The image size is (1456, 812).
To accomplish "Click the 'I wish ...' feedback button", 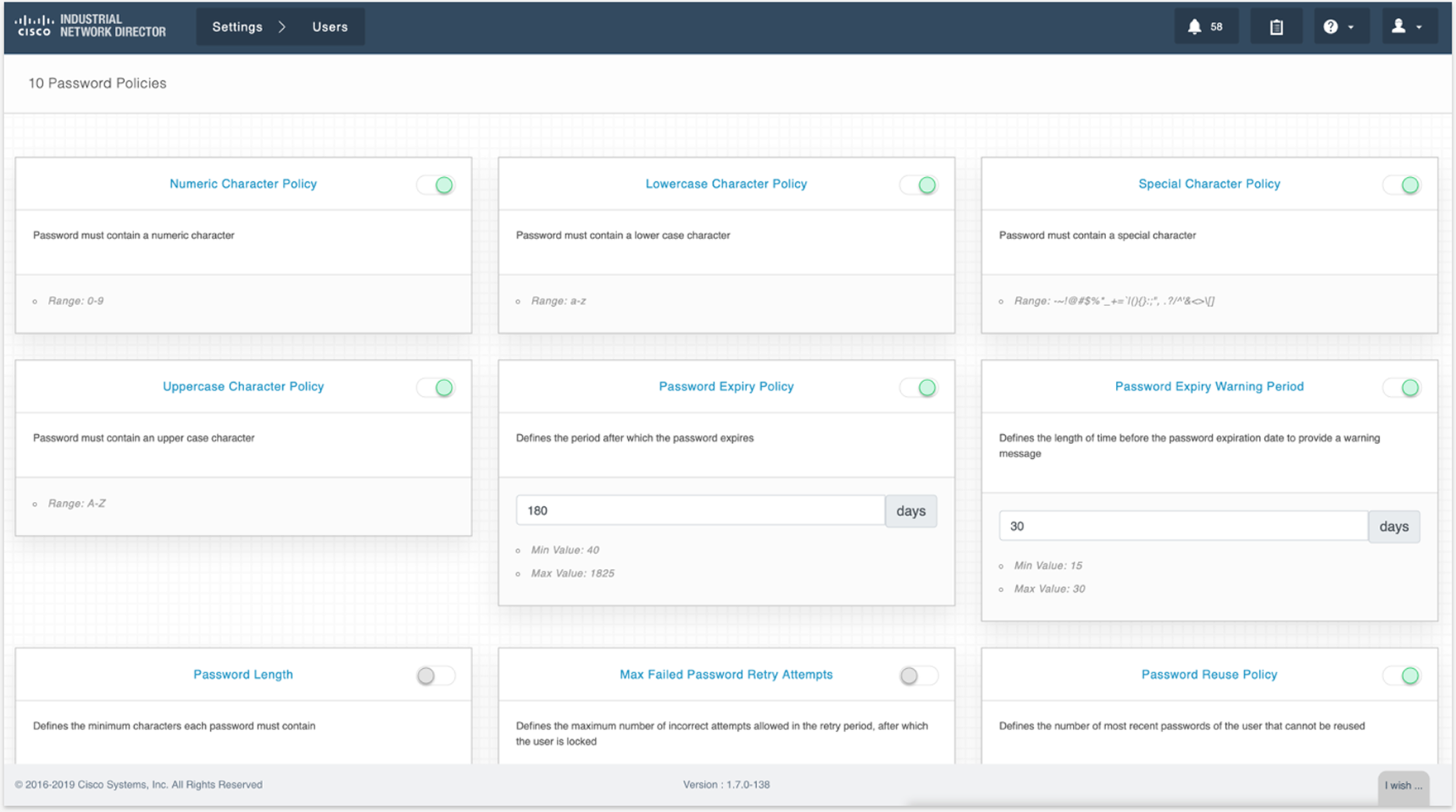I will pyautogui.click(x=1403, y=786).
